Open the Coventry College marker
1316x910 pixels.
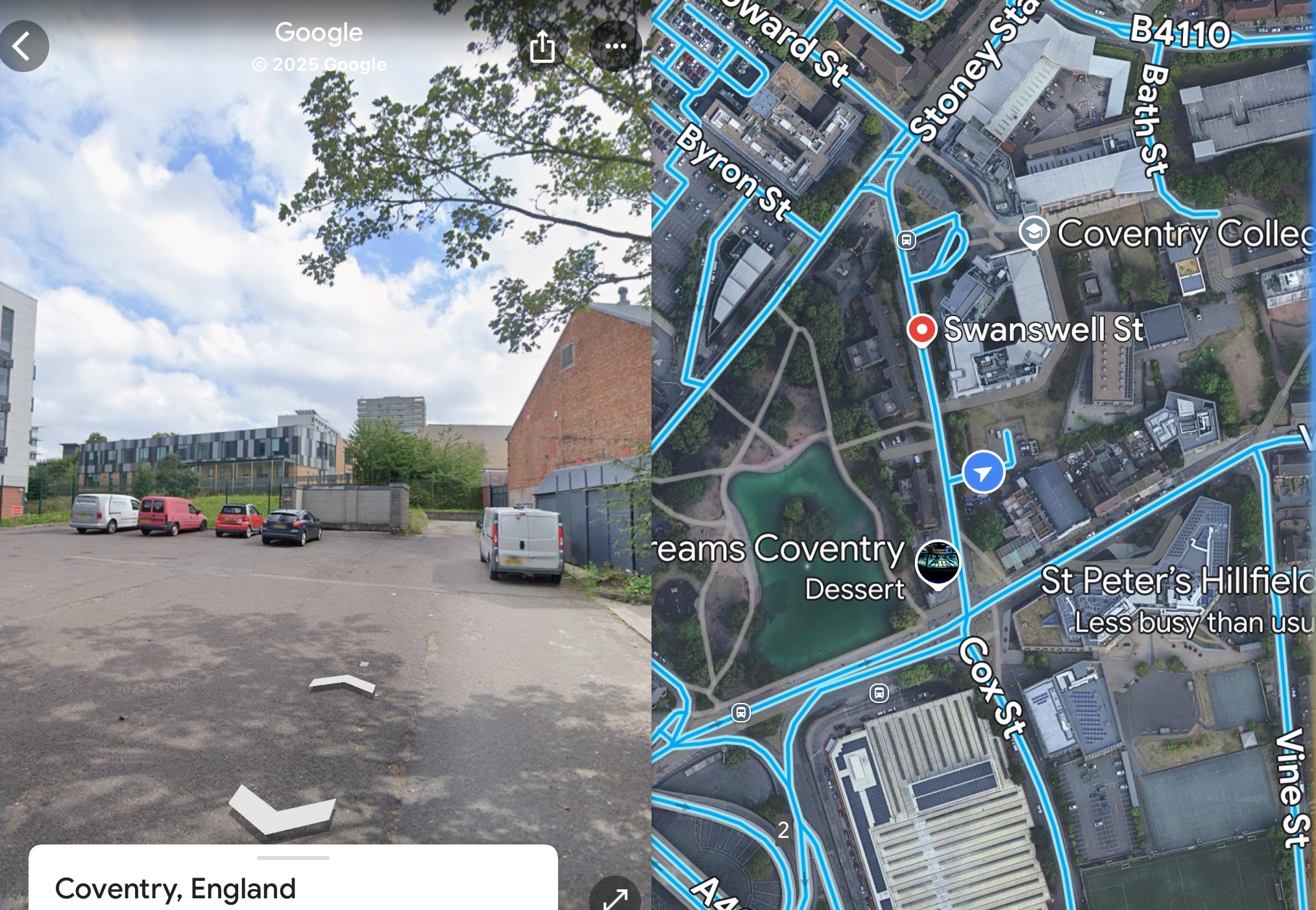(x=1034, y=232)
